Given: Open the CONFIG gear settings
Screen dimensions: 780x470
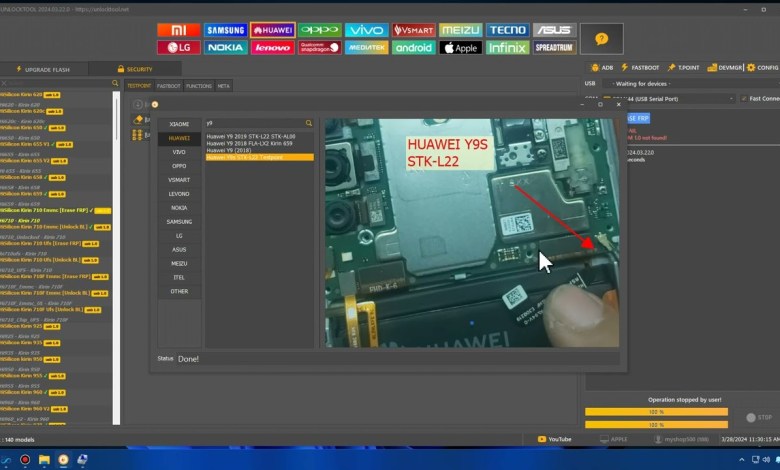Looking at the screenshot, I should pos(762,68).
